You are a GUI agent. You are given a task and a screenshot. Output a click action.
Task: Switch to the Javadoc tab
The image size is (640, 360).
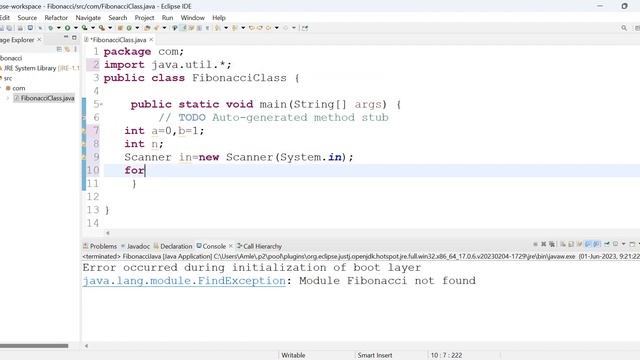(136, 246)
